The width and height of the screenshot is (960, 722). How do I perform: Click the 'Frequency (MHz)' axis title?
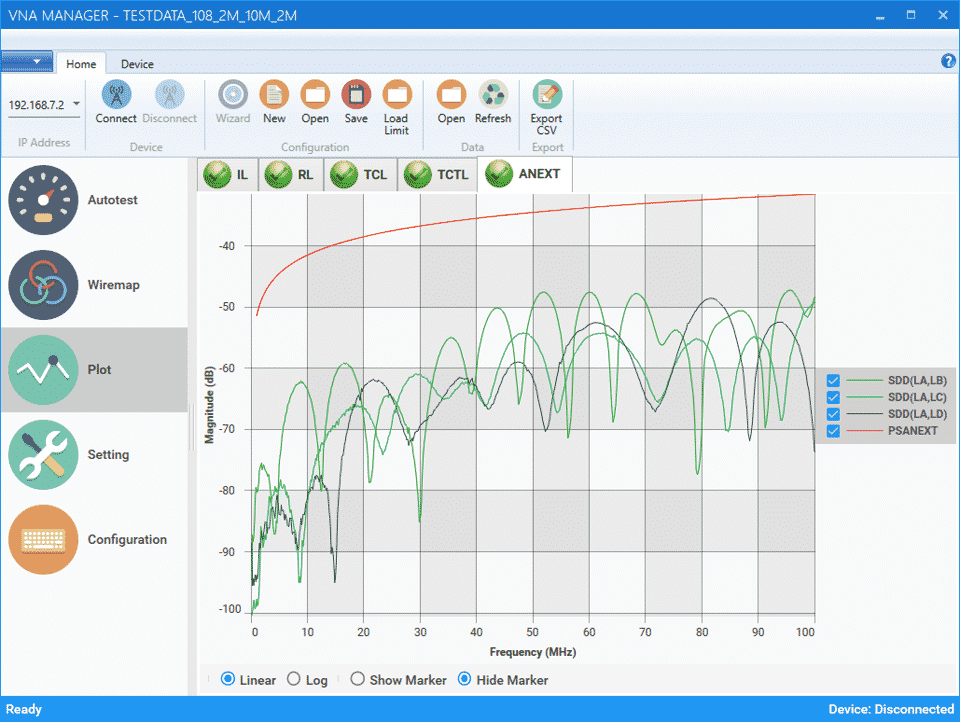(x=533, y=652)
